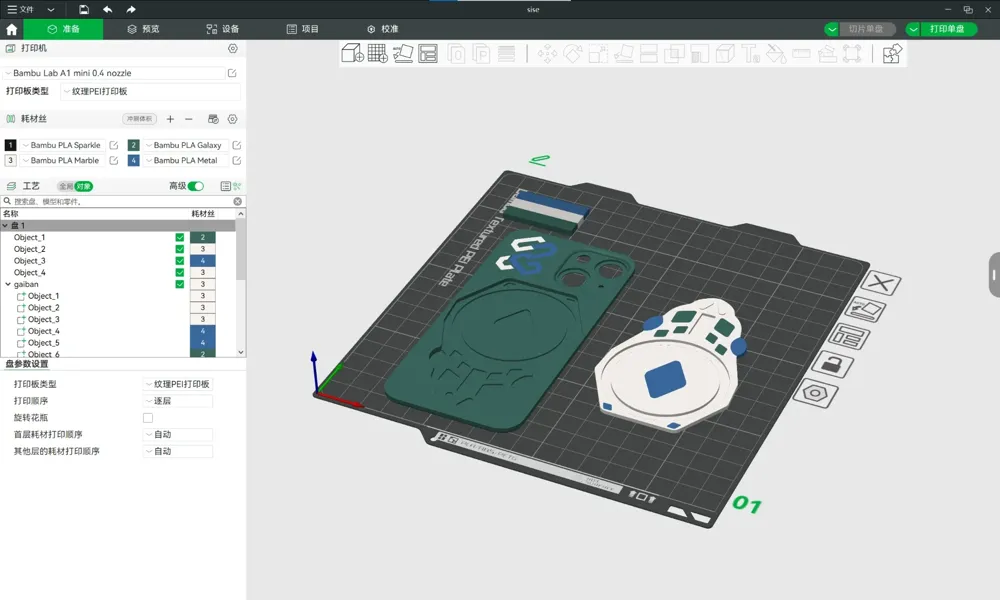
Task: Go to the Home page icon
Action: click(x=11, y=29)
